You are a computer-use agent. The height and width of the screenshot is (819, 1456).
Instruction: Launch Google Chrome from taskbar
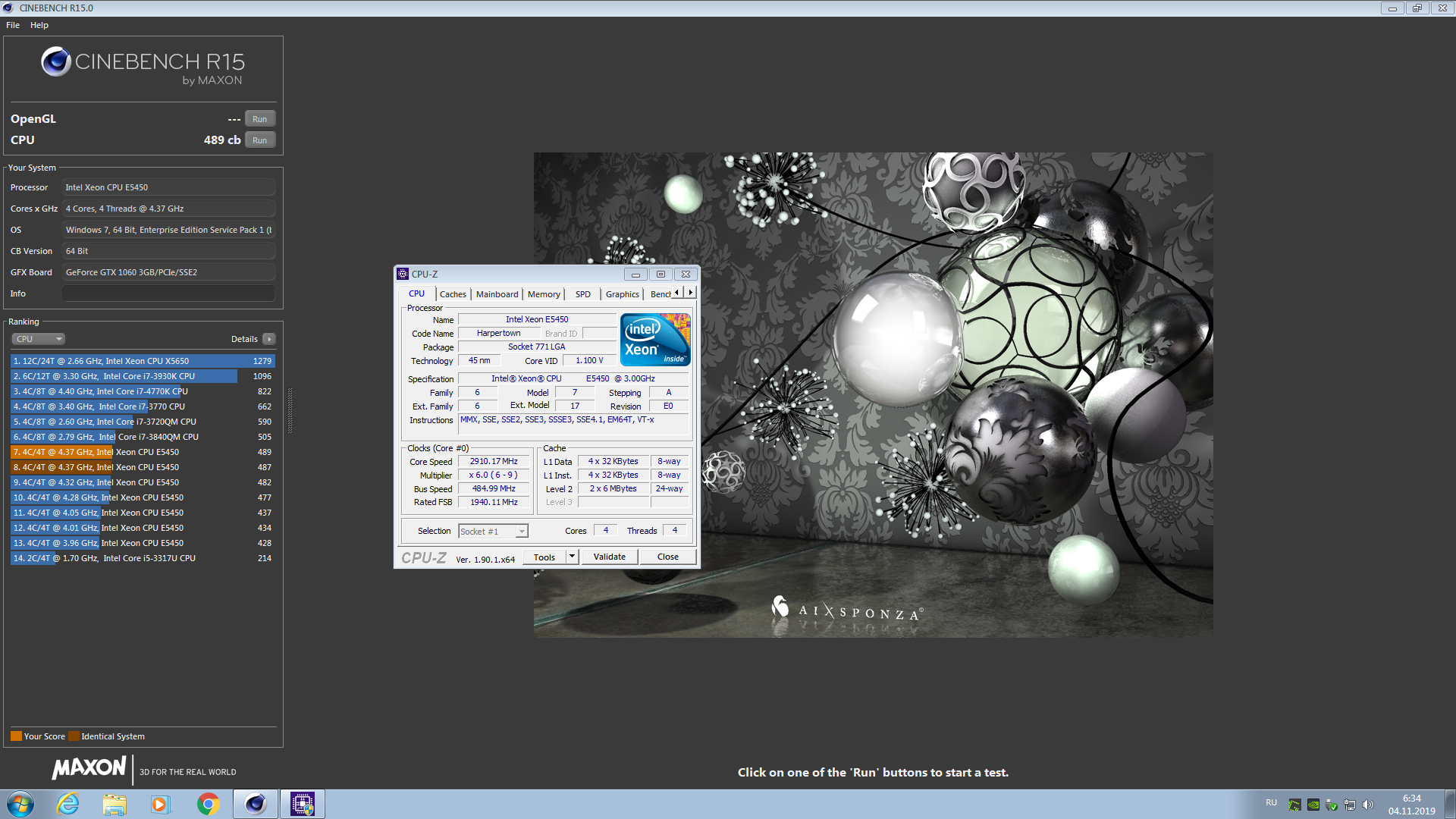pos(208,804)
